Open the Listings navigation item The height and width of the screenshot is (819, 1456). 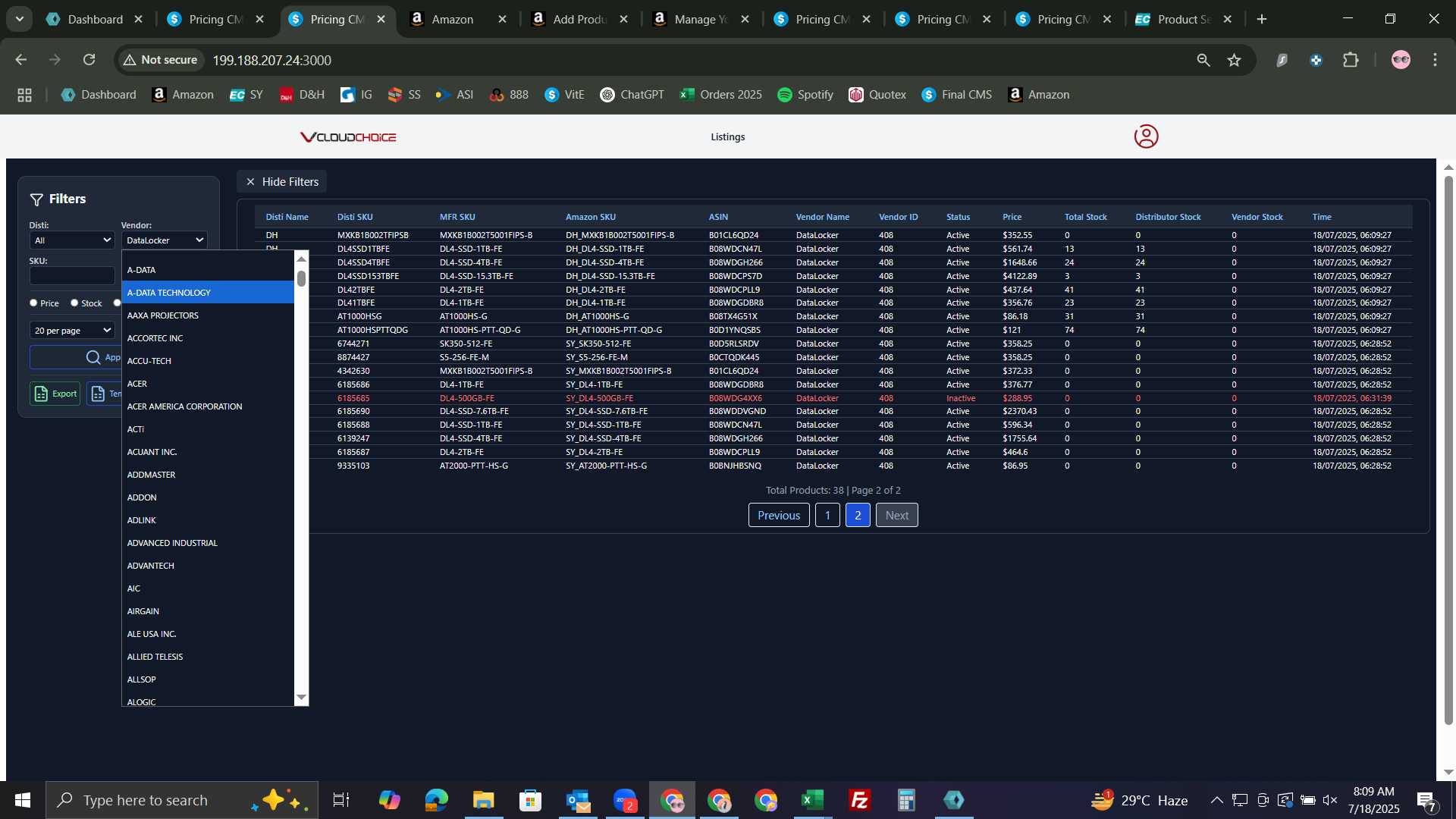(x=727, y=137)
